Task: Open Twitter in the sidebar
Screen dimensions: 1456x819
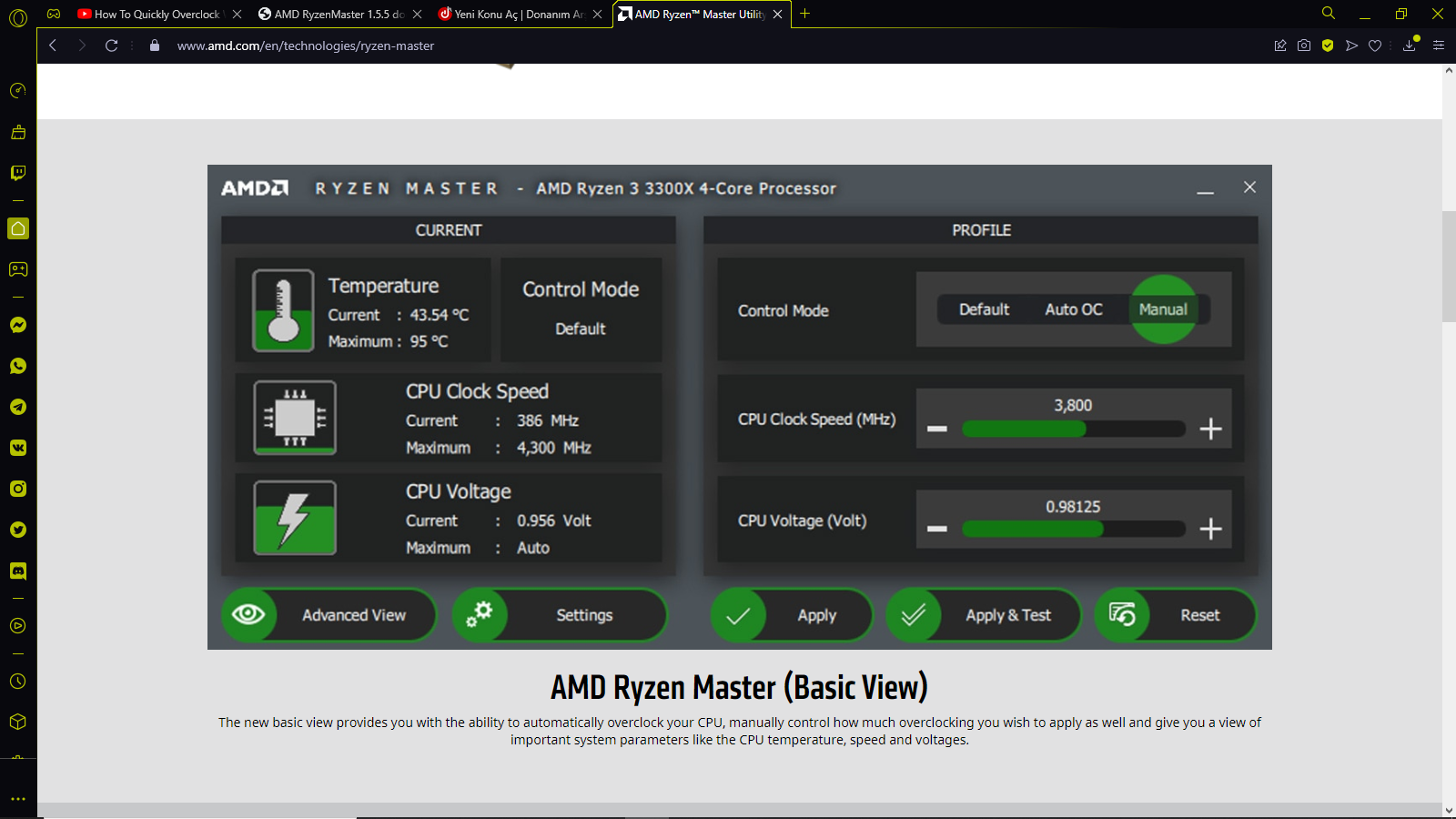Action: pos(18,530)
